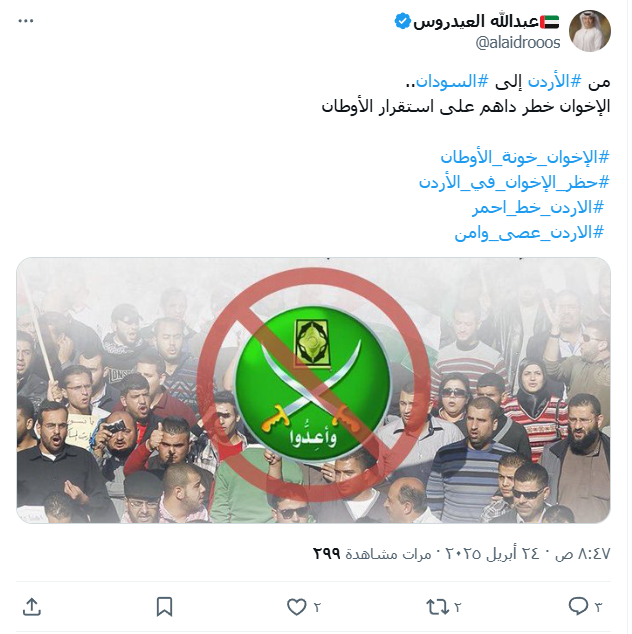
Task: Click the عبدالله العيدروس display name
Action: coord(476,21)
